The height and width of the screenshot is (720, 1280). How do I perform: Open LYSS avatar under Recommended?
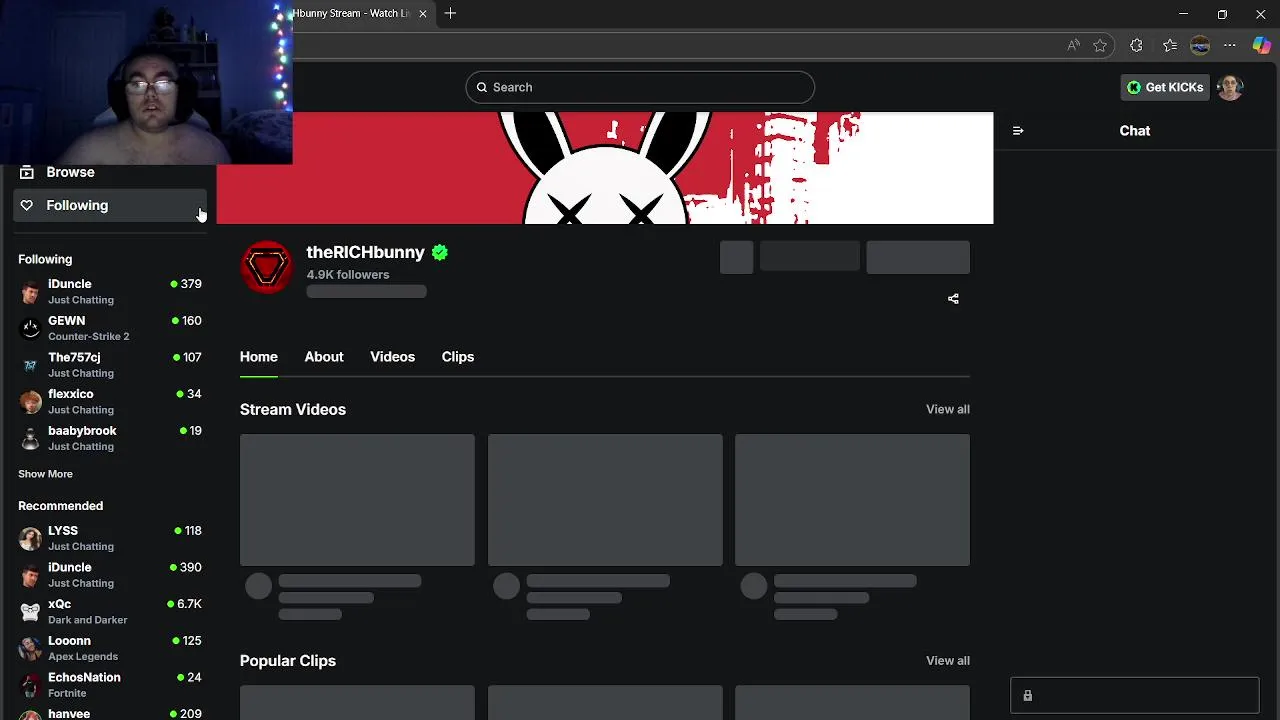[x=30, y=538]
